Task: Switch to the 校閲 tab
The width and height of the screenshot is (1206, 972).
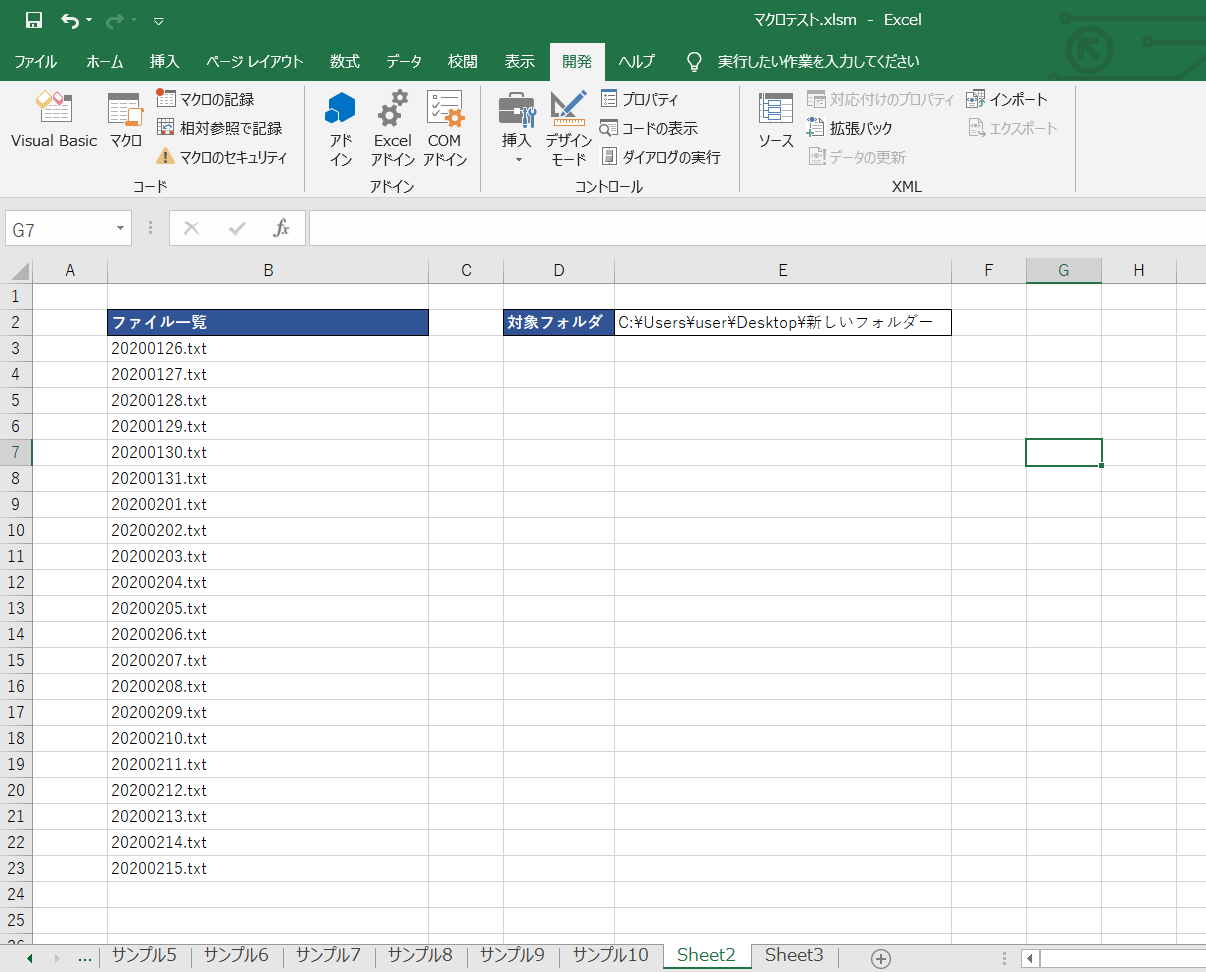Action: [462, 61]
